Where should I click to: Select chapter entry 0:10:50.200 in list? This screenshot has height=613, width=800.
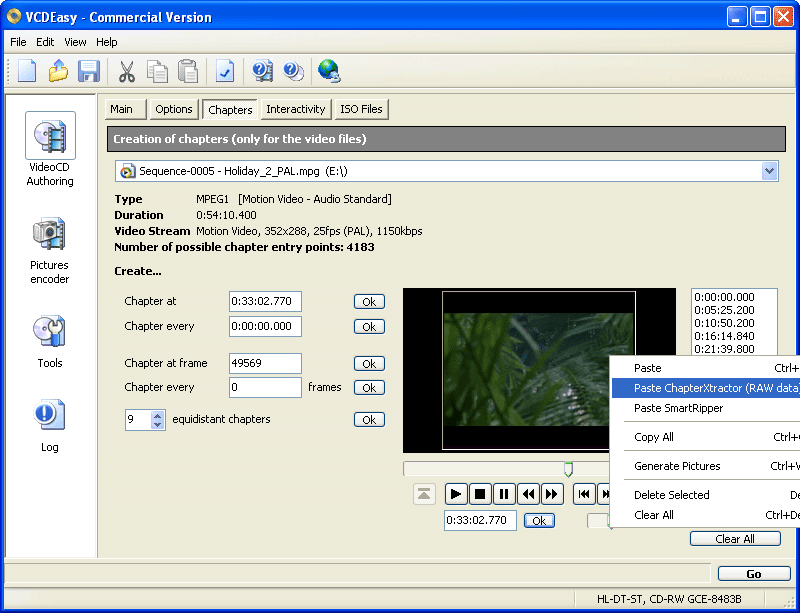click(x=724, y=323)
